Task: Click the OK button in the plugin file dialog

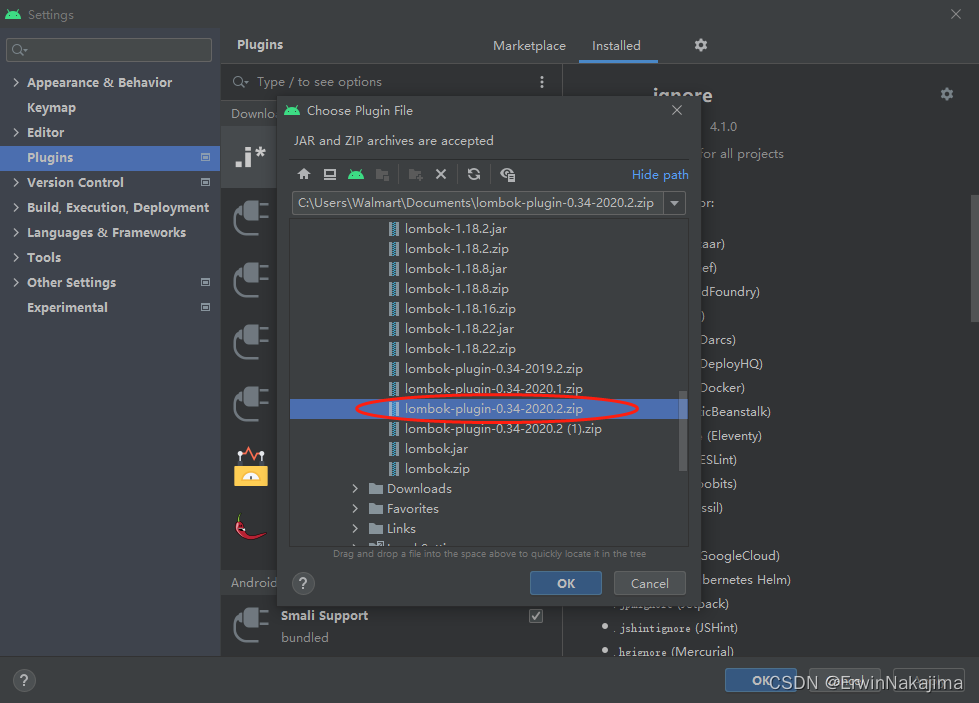Action: [565, 582]
